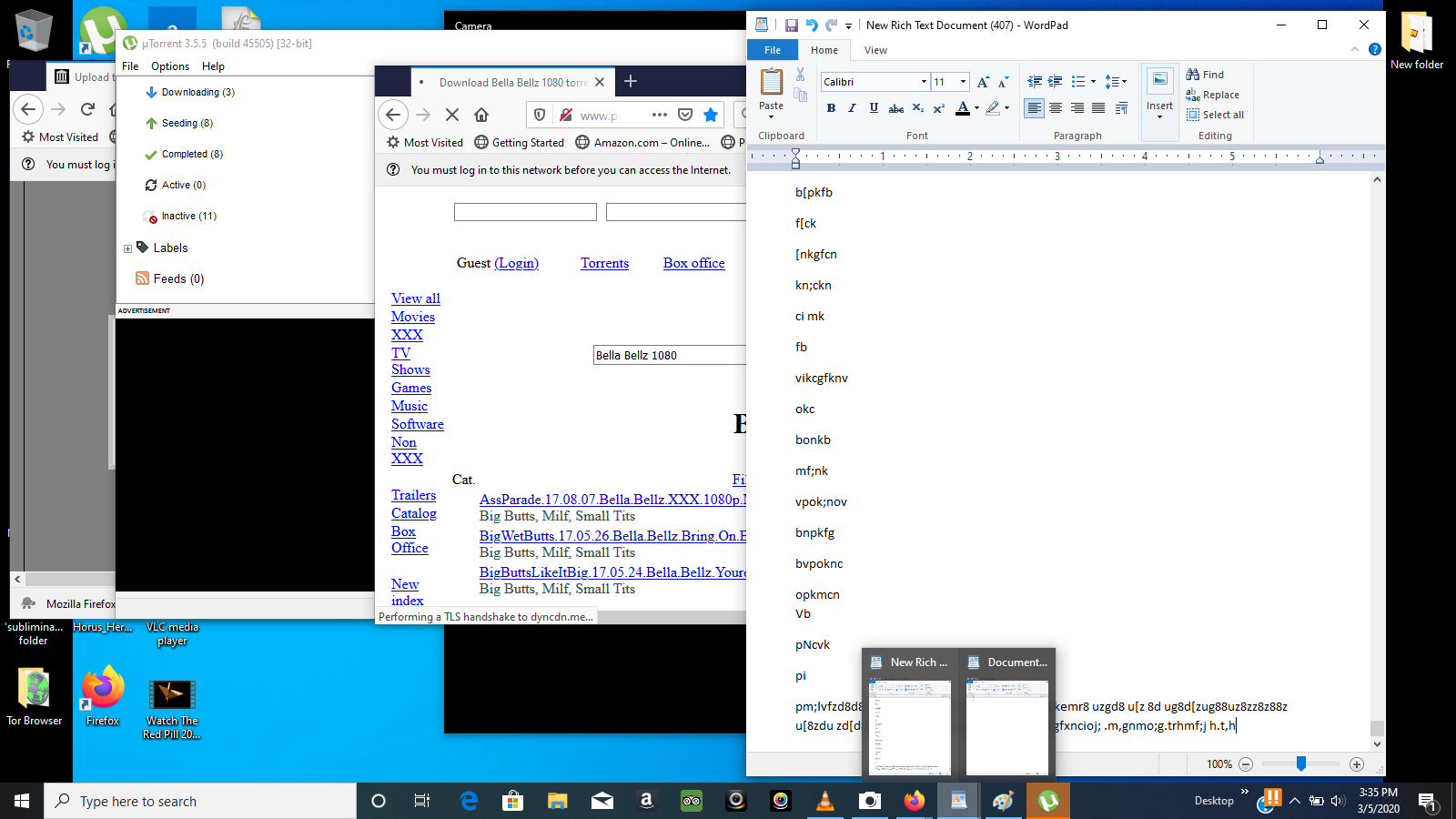Apply subscript formatting
The height and width of the screenshot is (819, 1456).
[917, 108]
